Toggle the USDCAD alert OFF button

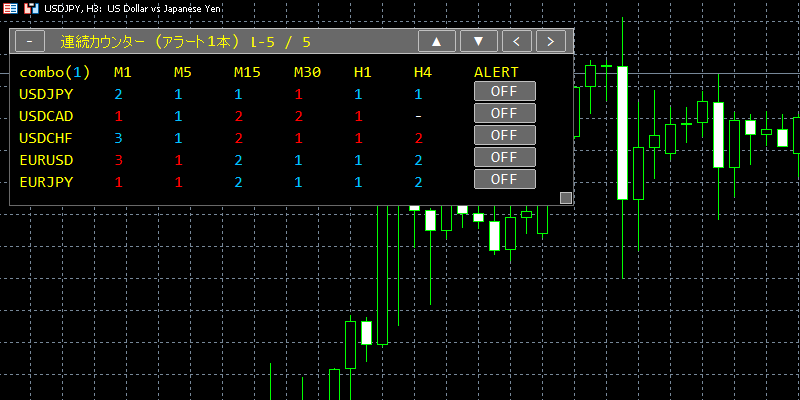[505, 113]
